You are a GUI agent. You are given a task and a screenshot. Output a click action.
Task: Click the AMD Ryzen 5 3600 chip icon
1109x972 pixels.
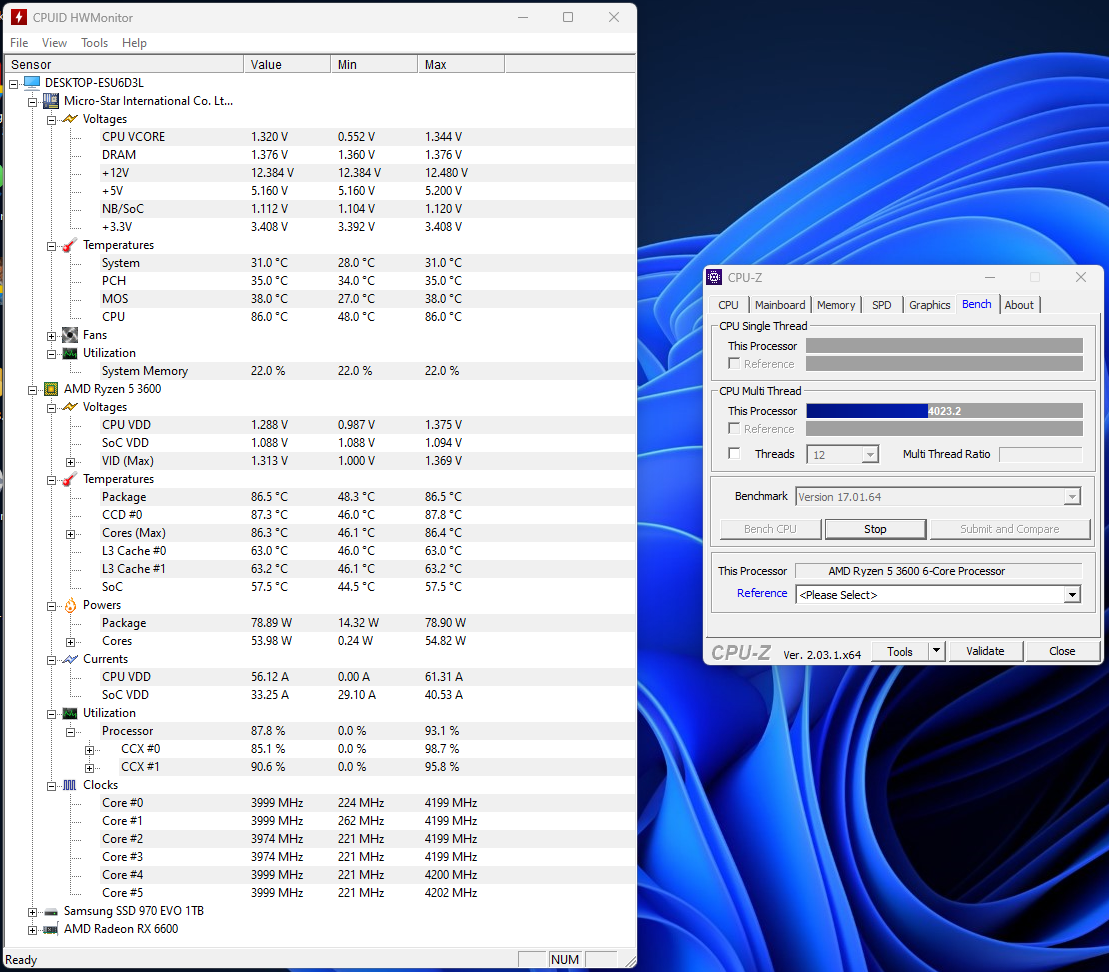pos(51,389)
